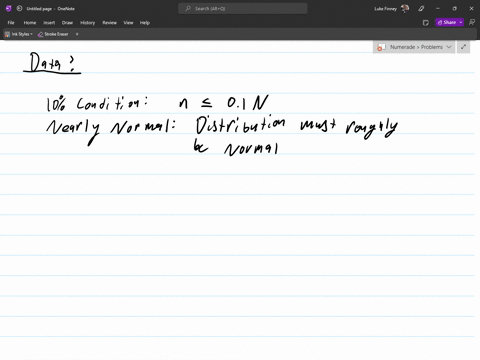Viewport: 480px width, 360px height.
Task: Open the File menu
Action: tap(11, 23)
